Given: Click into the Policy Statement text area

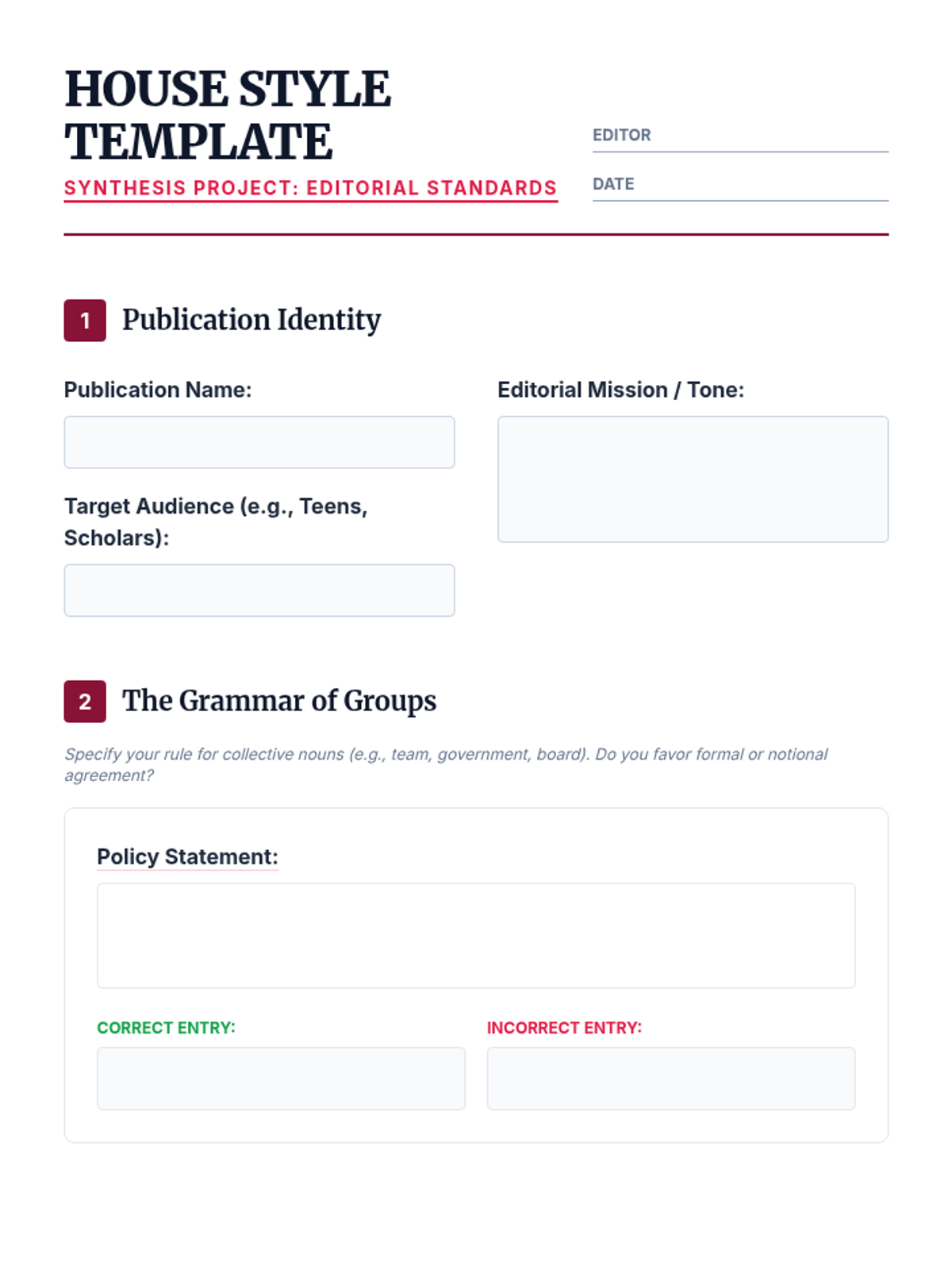Looking at the screenshot, I should pyautogui.click(x=476, y=936).
